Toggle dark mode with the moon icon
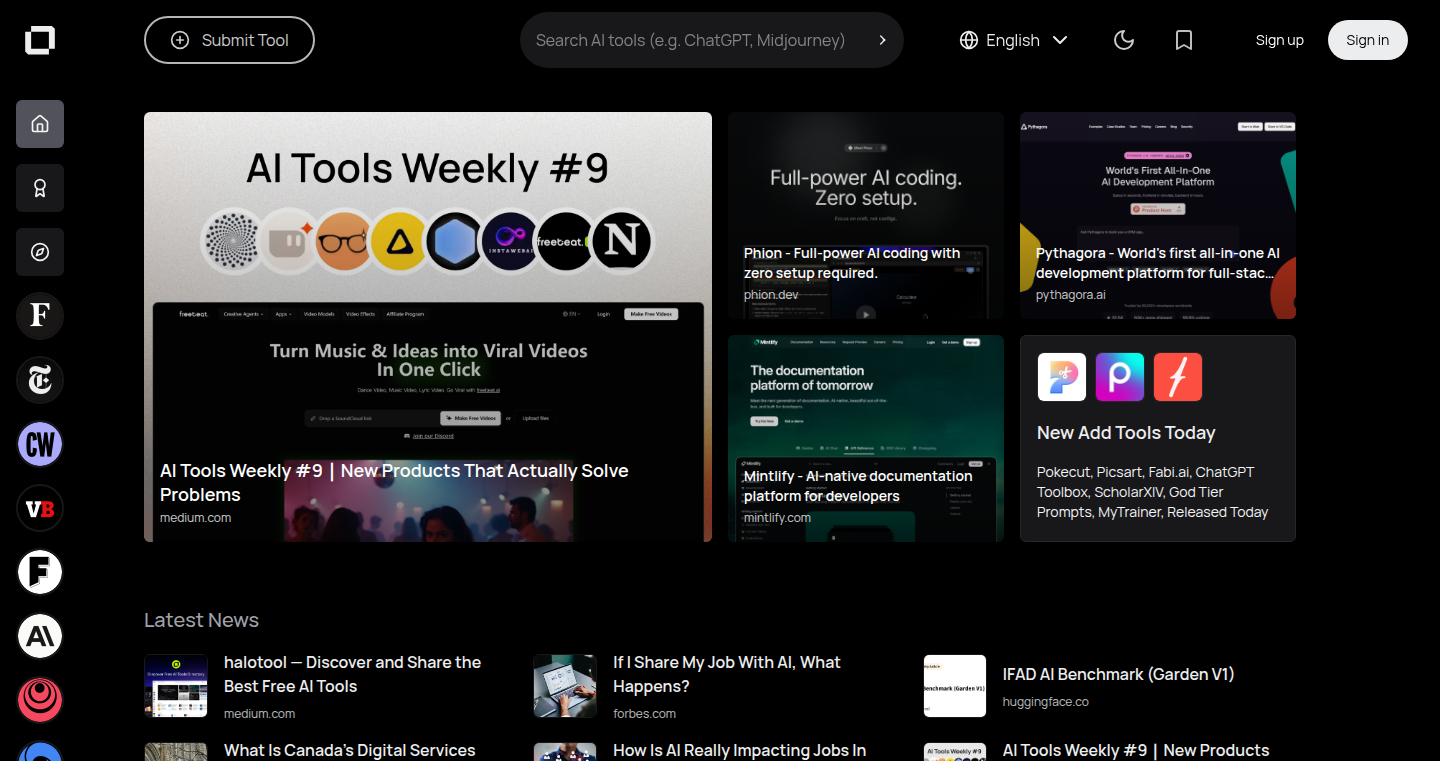 (x=1124, y=40)
